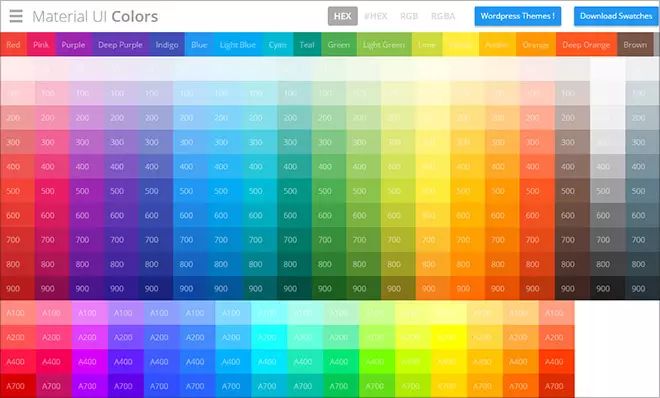This screenshot has width=660, height=398.
Task: Select the Indigo color tab
Action: (x=167, y=45)
